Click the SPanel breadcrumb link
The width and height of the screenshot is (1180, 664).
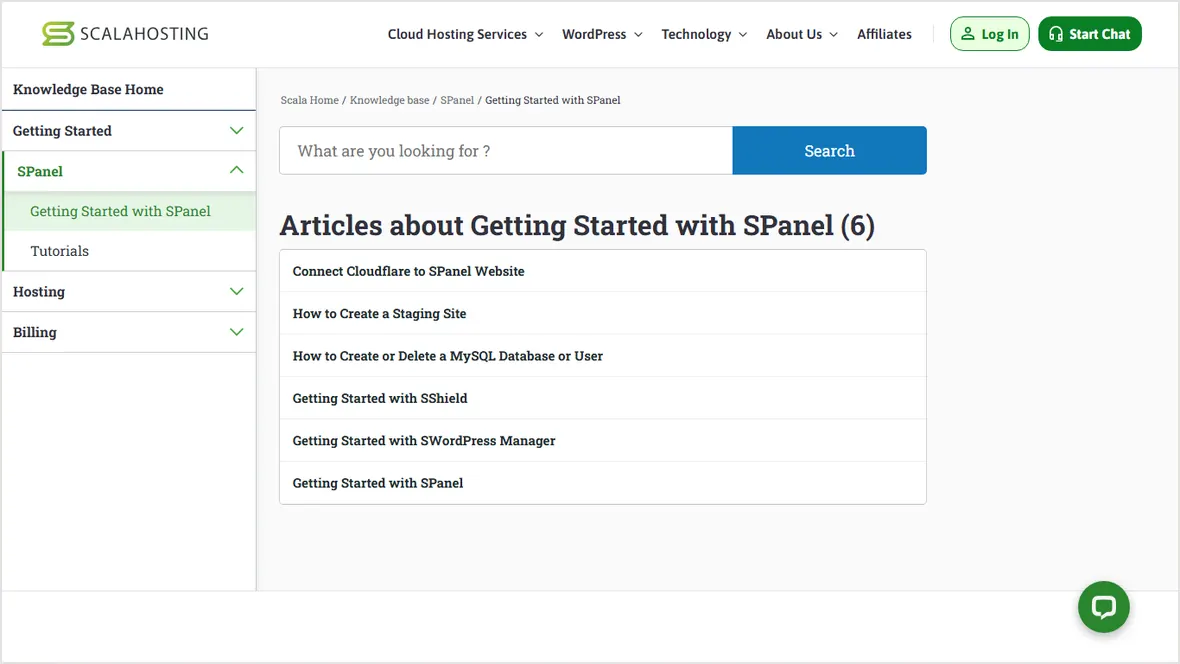(457, 100)
